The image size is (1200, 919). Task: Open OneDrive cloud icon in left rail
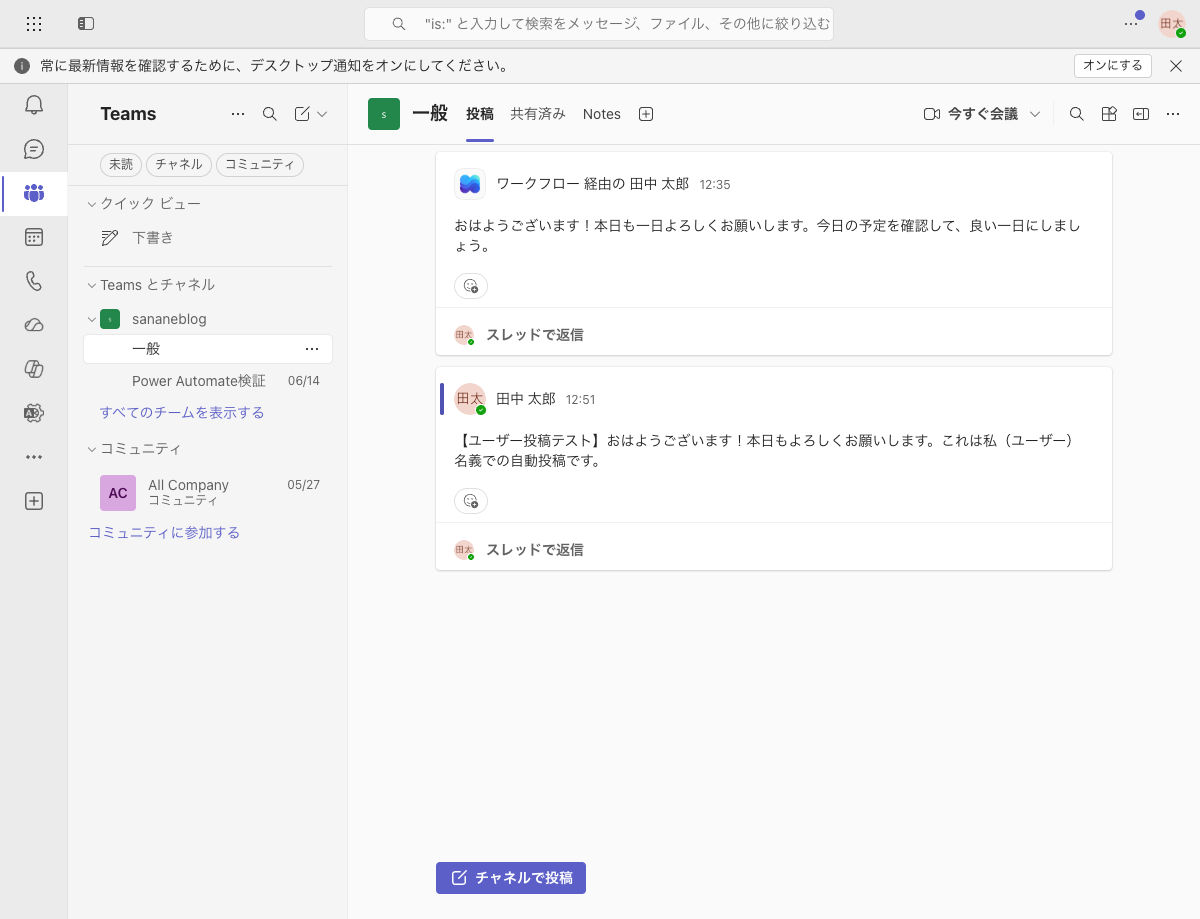click(x=34, y=325)
